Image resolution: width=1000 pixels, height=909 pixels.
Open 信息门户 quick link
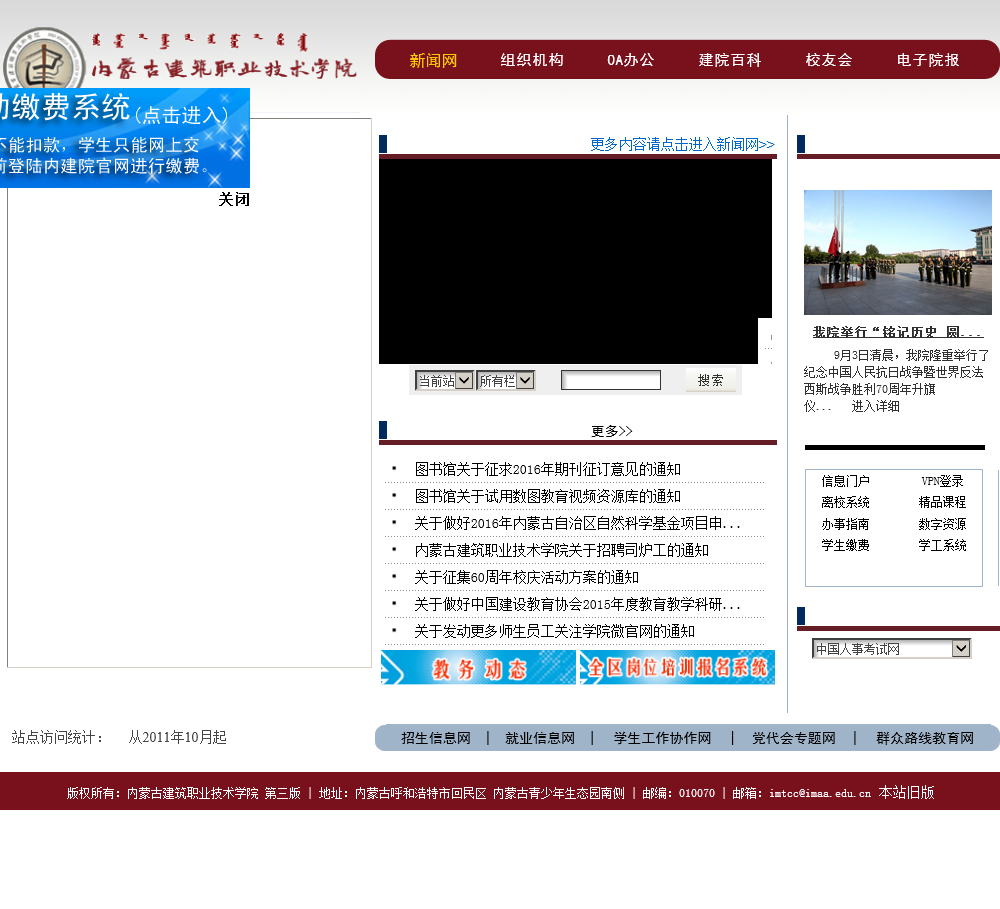click(845, 481)
